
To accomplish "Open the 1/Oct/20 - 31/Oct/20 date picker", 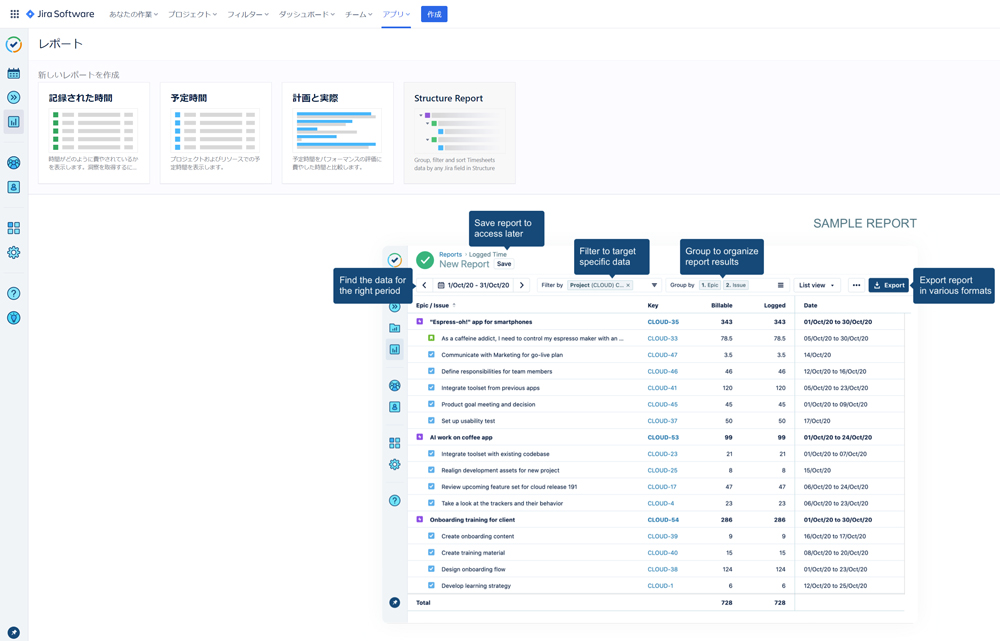I will (474, 285).
